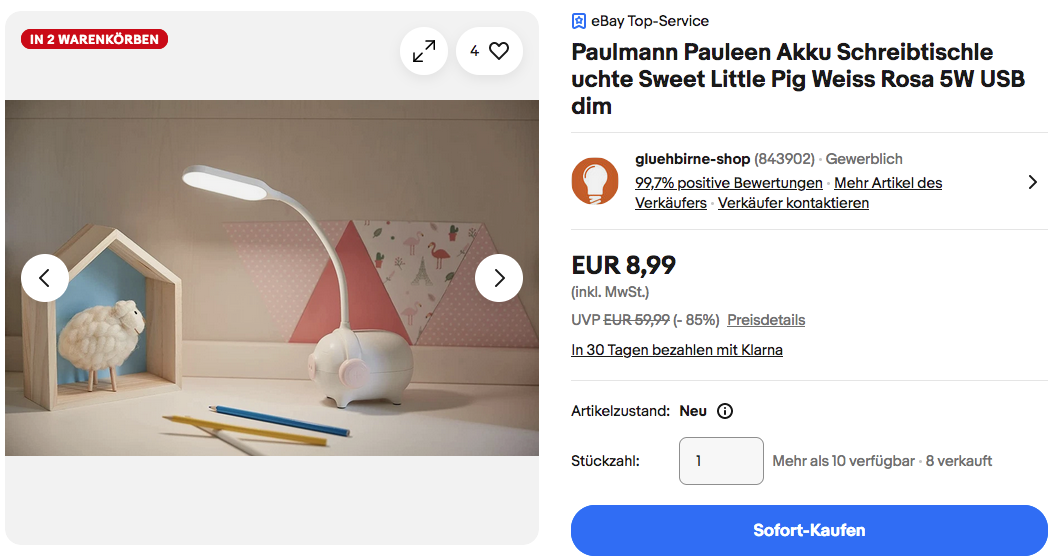
Task: Open the enlarged image view icon
Action: [x=424, y=51]
